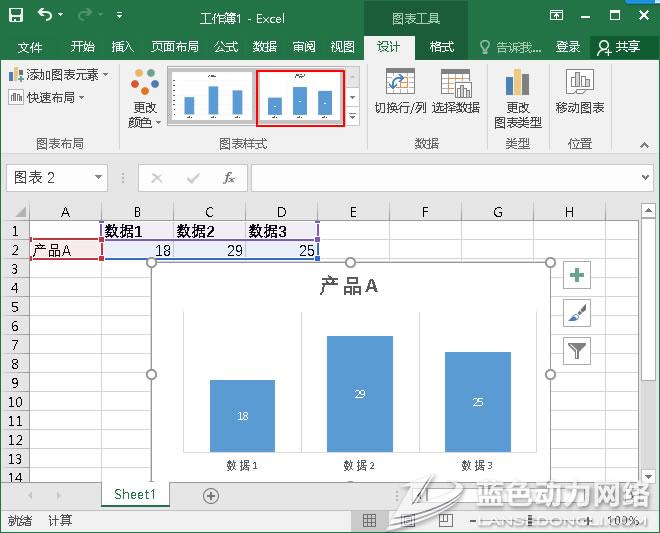Select the first chart style thumbnail

210,97
